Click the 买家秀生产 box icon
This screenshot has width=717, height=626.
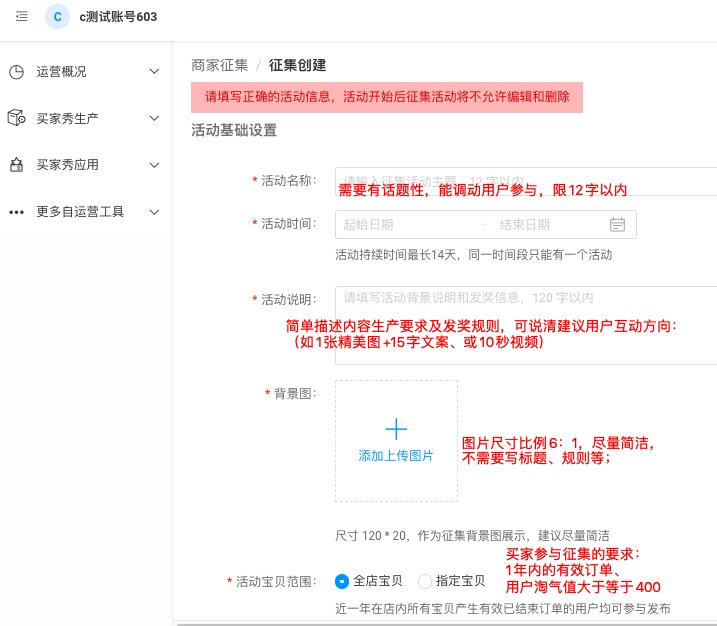coord(16,118)
